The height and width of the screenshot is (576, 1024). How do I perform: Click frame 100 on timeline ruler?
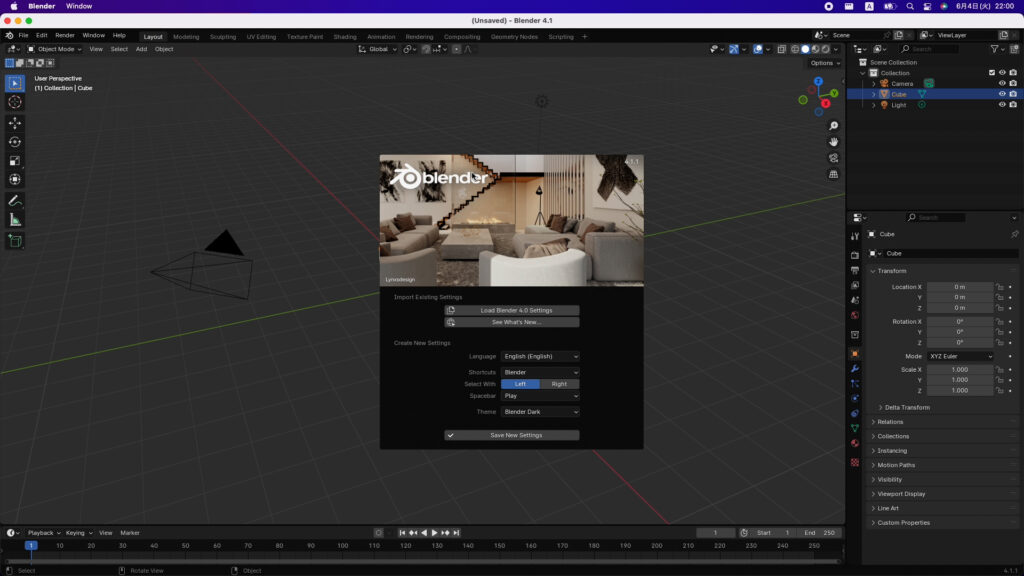(x=343, y=546)
